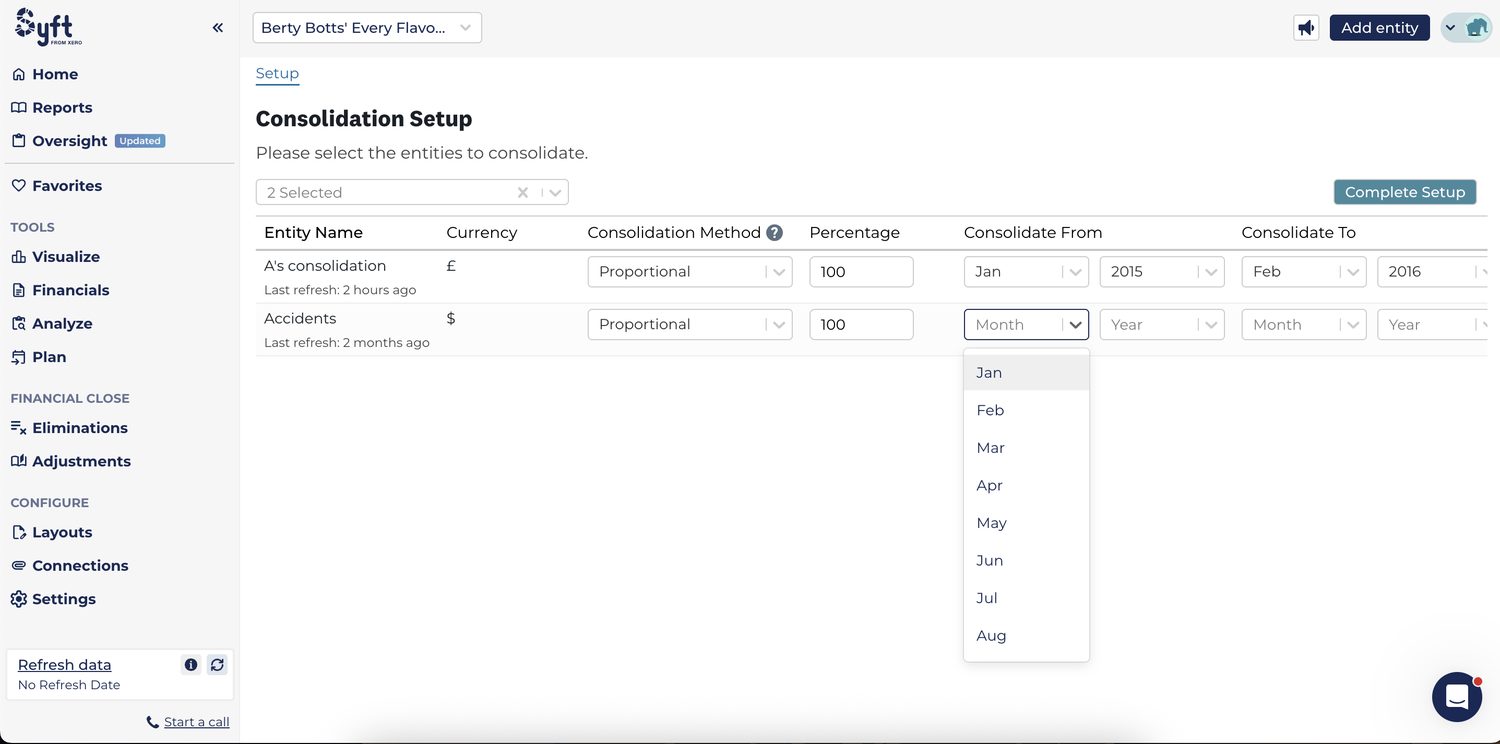Select Jan in the month list
This screenshot has height=744, width=1500.
coord(1026,372)
